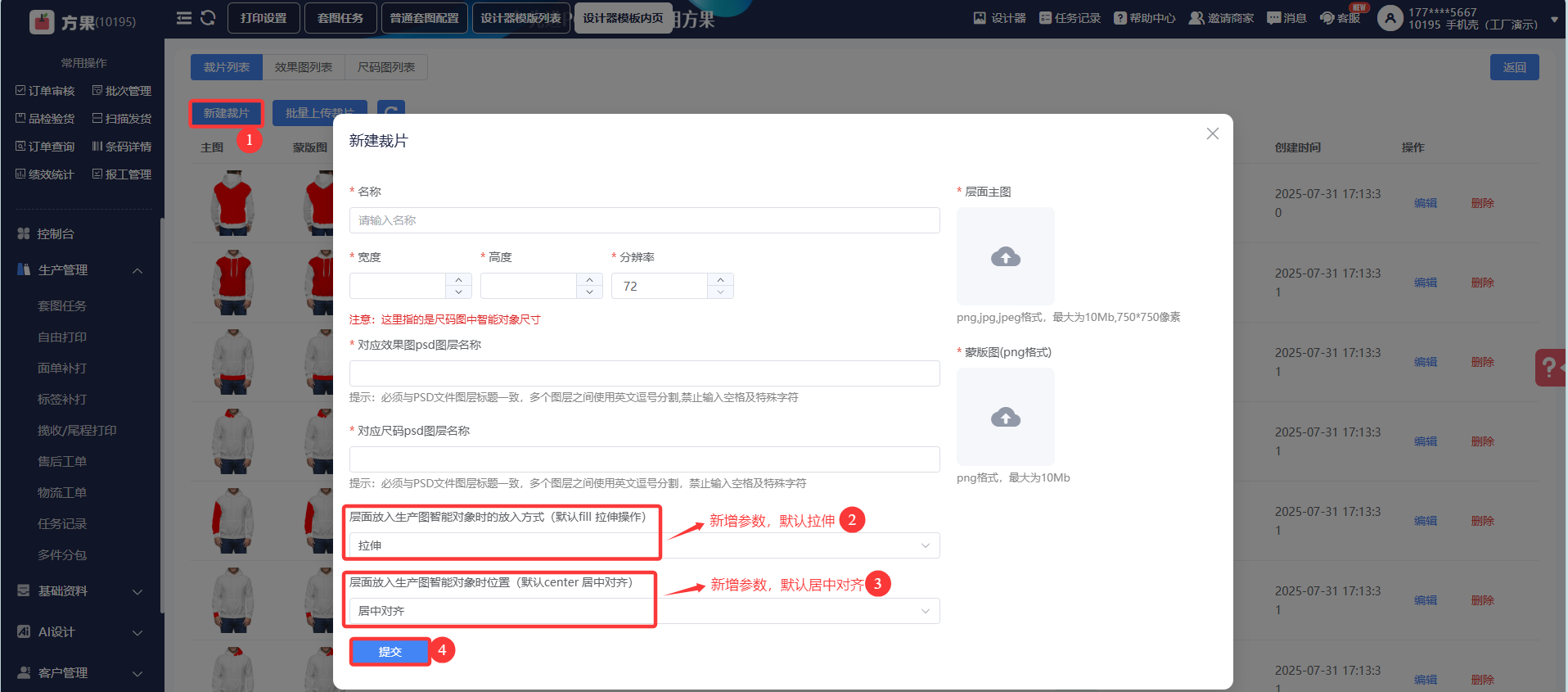Switch to the 打印设置 top tab
Viewport: 1568px width, 692px height.
tap(264, 18)
